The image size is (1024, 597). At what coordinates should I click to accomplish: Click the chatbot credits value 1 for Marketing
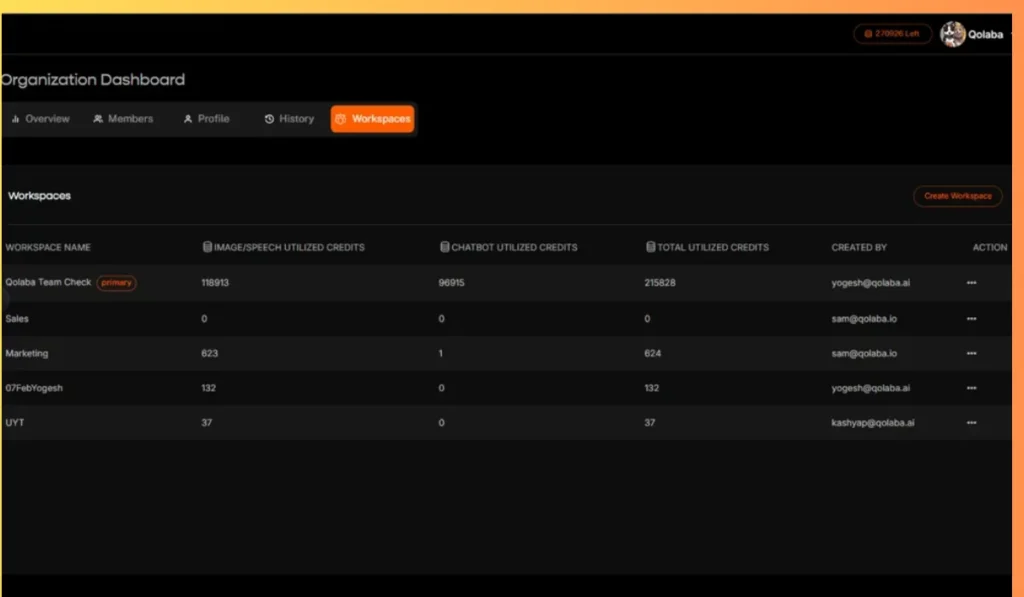click(x=441, y=353)
